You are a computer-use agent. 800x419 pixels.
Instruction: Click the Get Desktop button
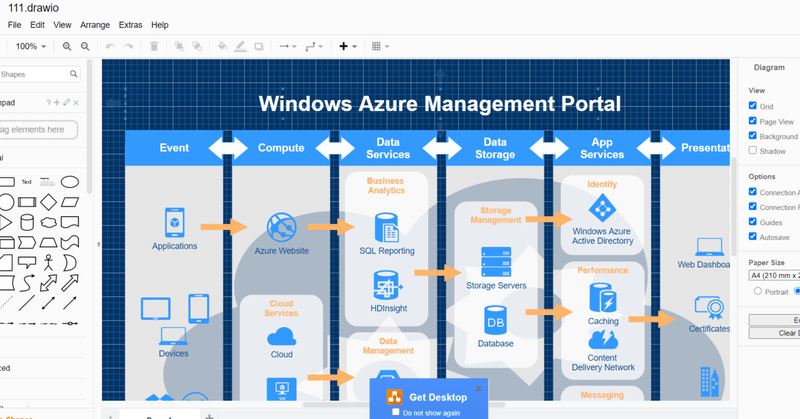point(428,397)
